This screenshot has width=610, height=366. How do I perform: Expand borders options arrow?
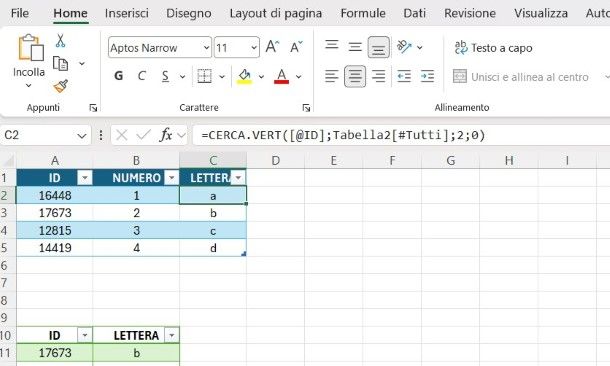pyautogui.click(x=222, y=77)
